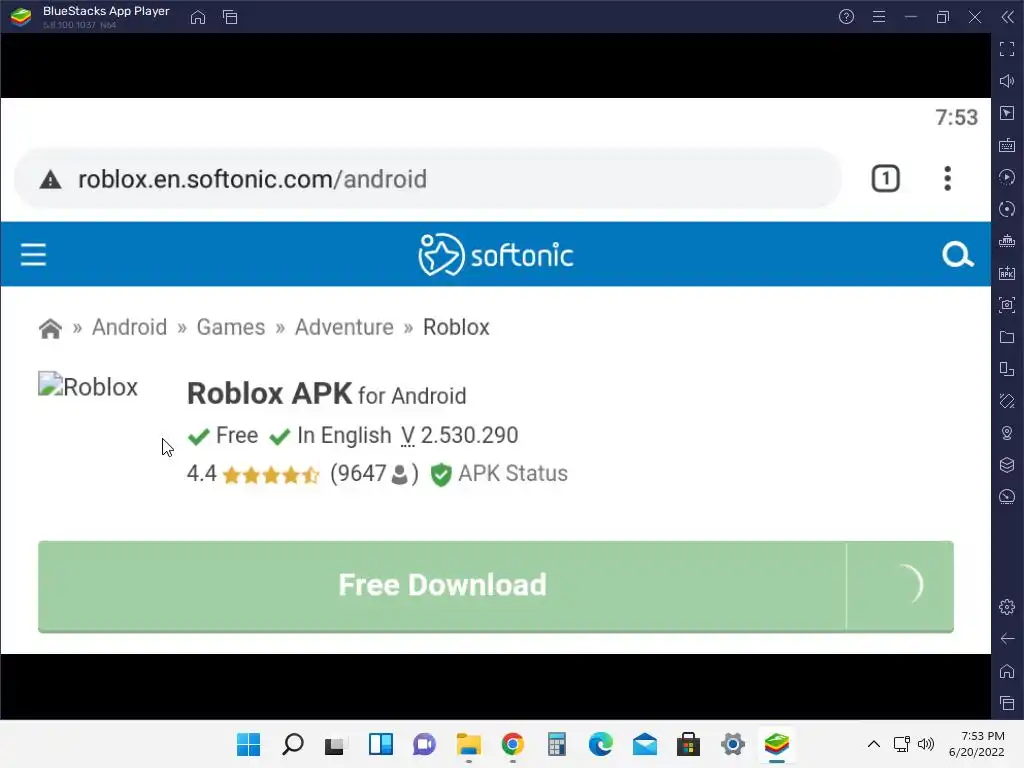1024x768 pixels.
Task: Click the Android home icon at sidebar bottom
Action: [1007, 671]
